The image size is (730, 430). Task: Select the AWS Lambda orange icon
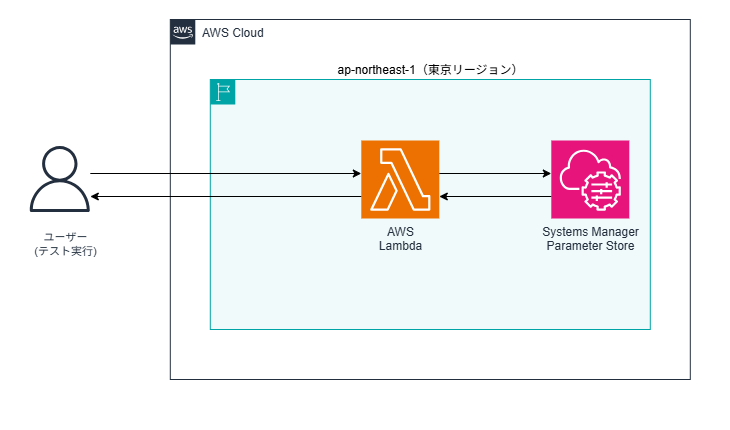[x=400, y=179]
